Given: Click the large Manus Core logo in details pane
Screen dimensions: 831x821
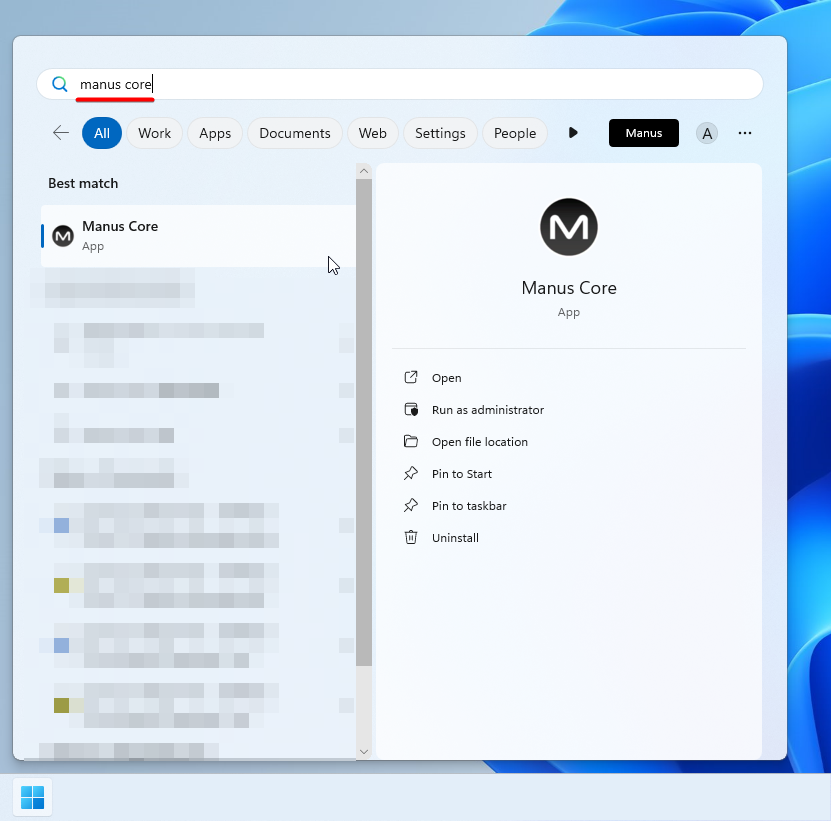Looking at the screenshot, I should pyautogui.click(x=569, y=227).
